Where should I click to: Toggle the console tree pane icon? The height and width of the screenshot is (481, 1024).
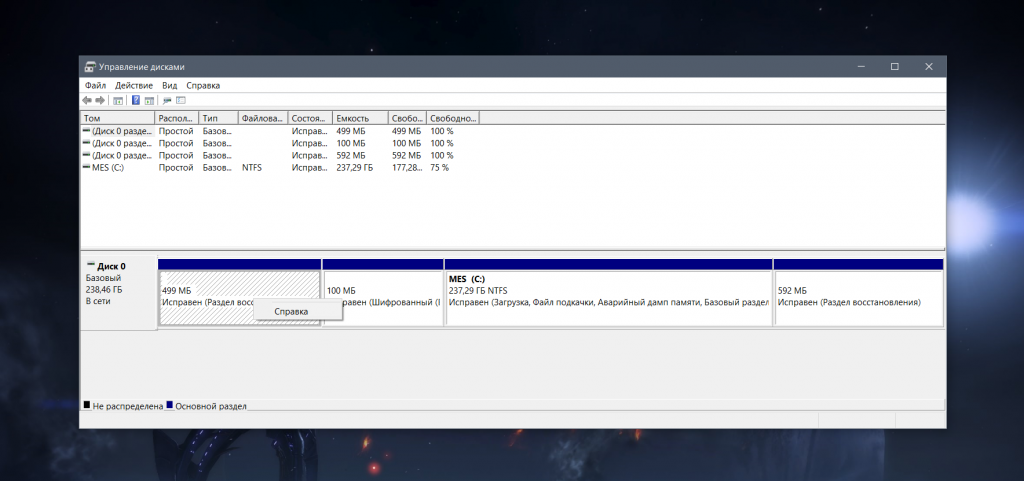(x=118, y=101)
